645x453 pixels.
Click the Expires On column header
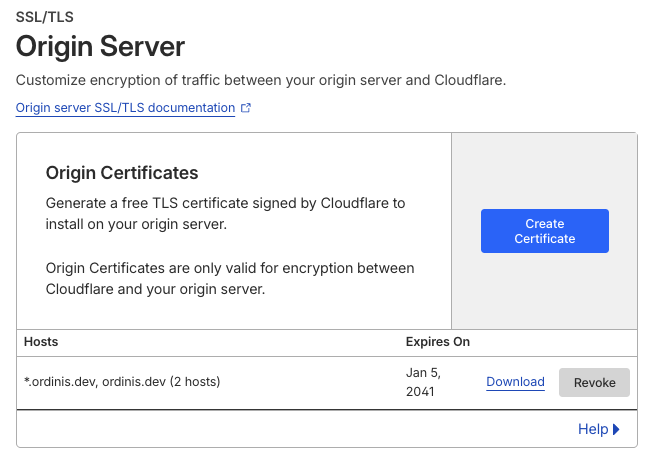coord(437,342)
